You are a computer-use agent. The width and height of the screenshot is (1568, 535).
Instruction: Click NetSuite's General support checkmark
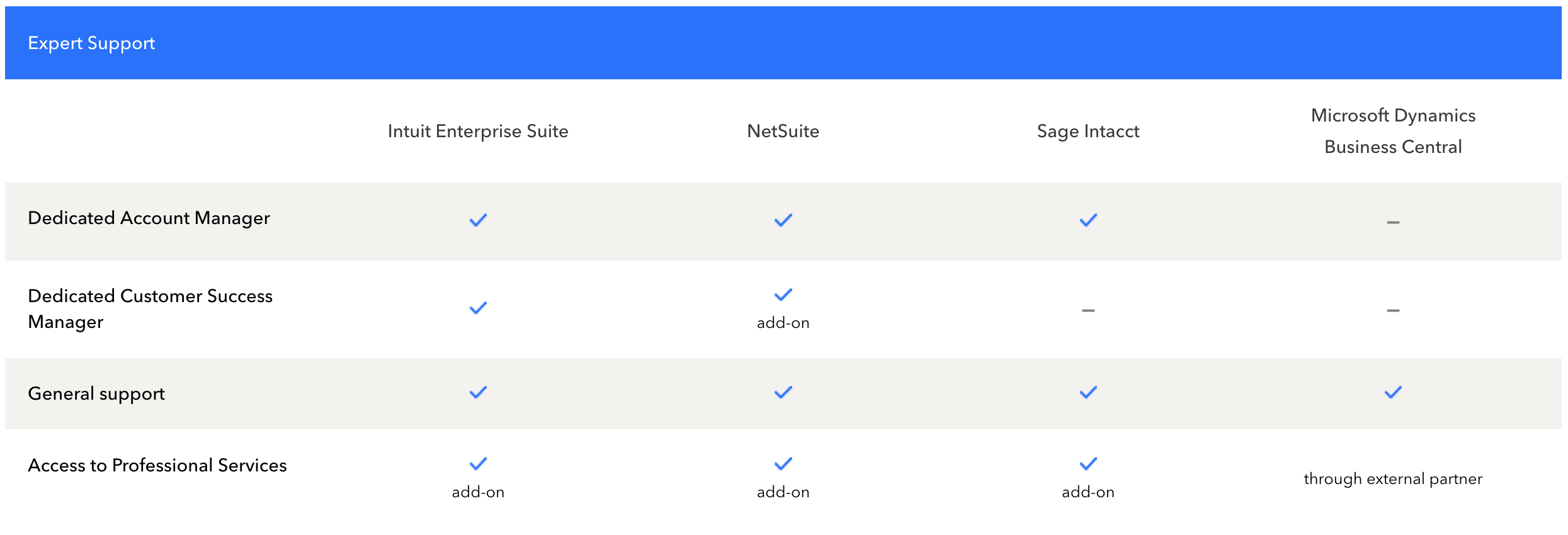click(x=783, y=393)
